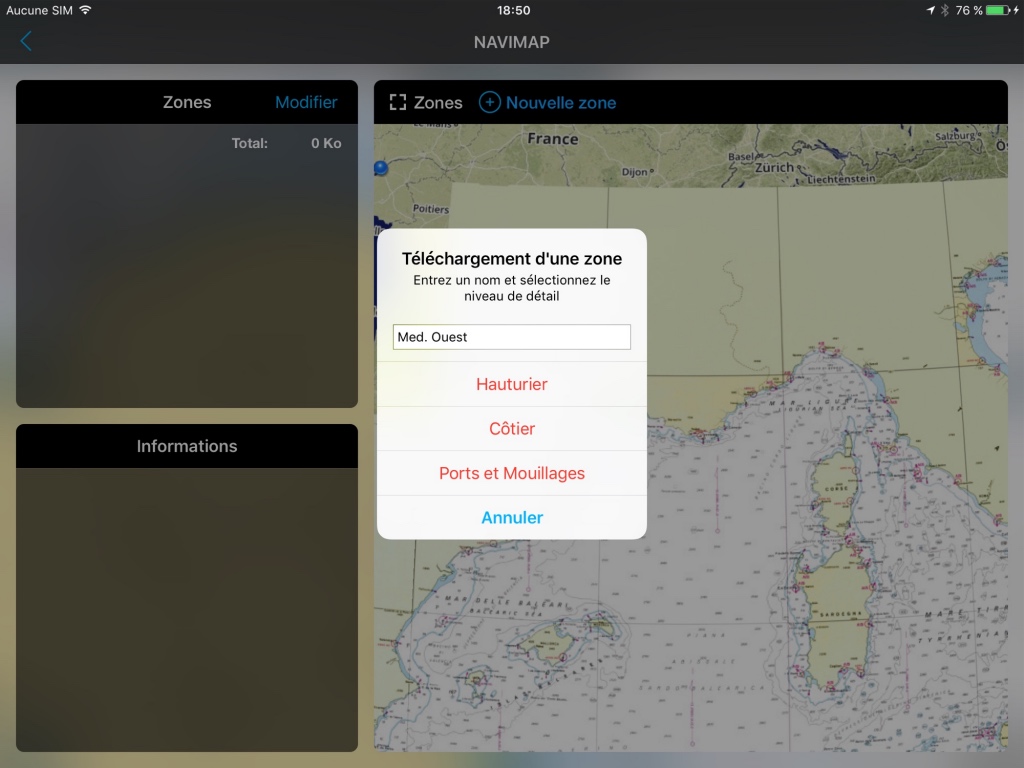
Task: Tap the Informations panel header
Action: [187, 446]
